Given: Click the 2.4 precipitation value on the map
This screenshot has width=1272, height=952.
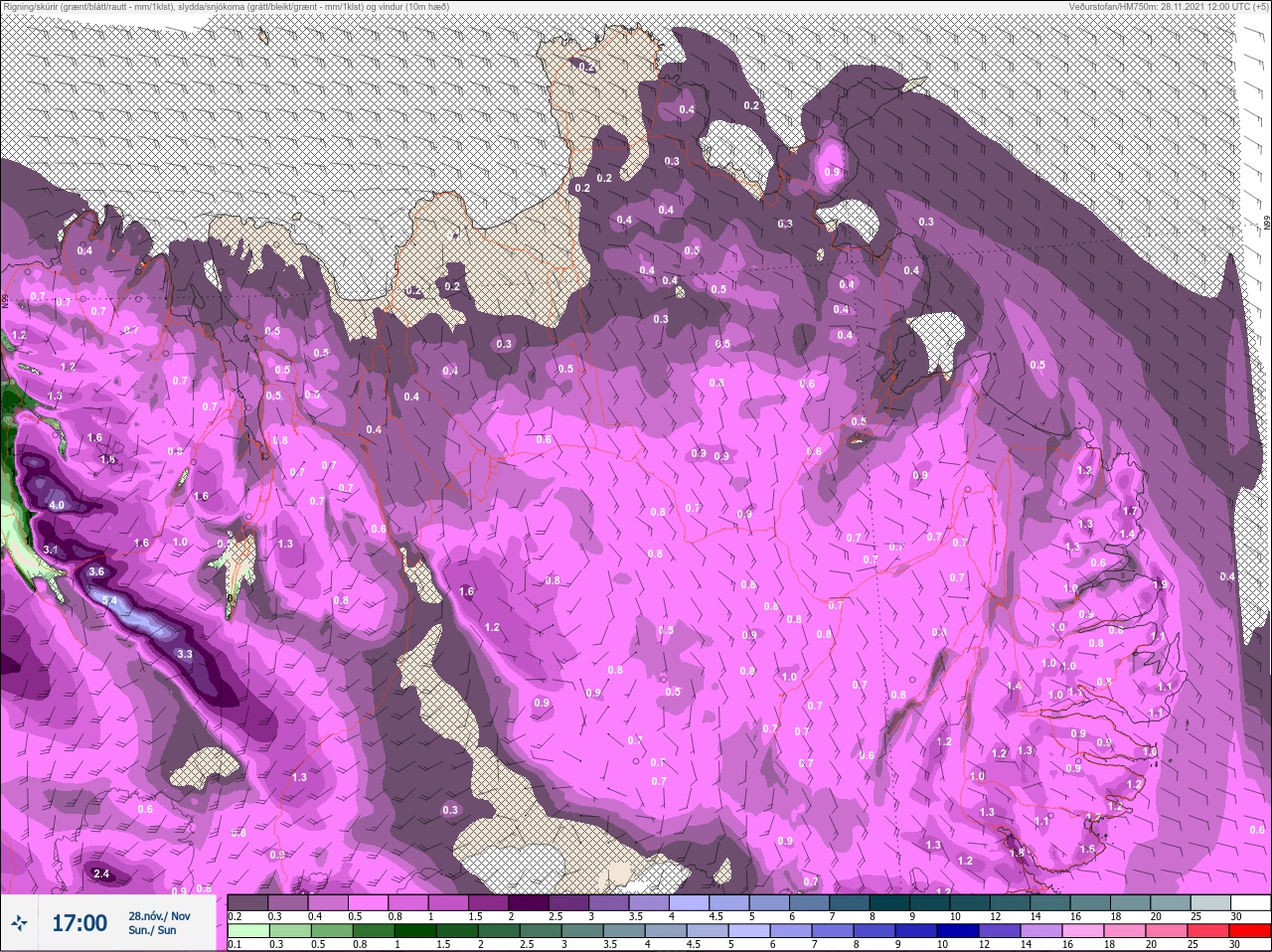Looking at the screenshot, I should (x=101, y=873).
